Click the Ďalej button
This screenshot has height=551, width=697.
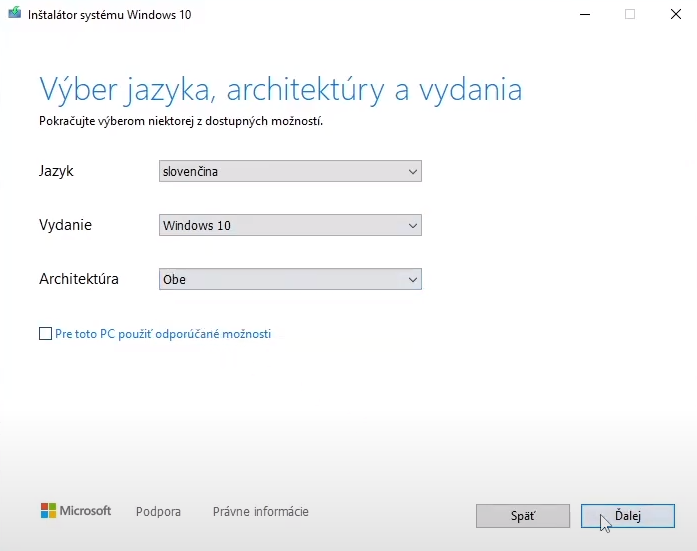(x=628, y=516)
